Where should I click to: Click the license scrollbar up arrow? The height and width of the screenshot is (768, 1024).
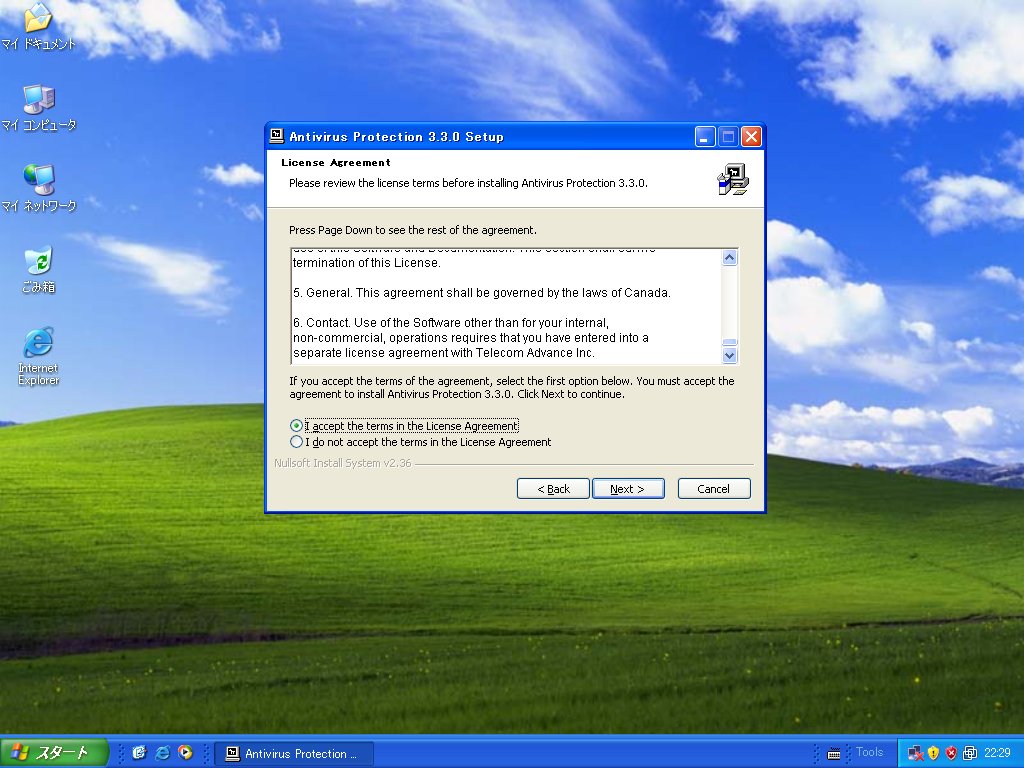coord(729,257)
